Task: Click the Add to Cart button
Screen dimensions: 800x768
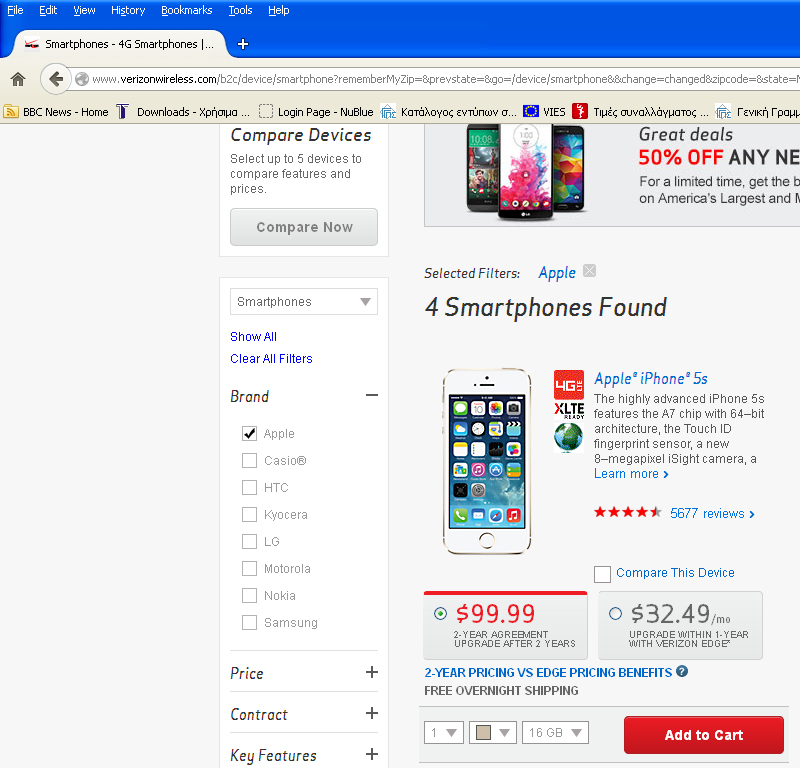Action: click(704, 735)
